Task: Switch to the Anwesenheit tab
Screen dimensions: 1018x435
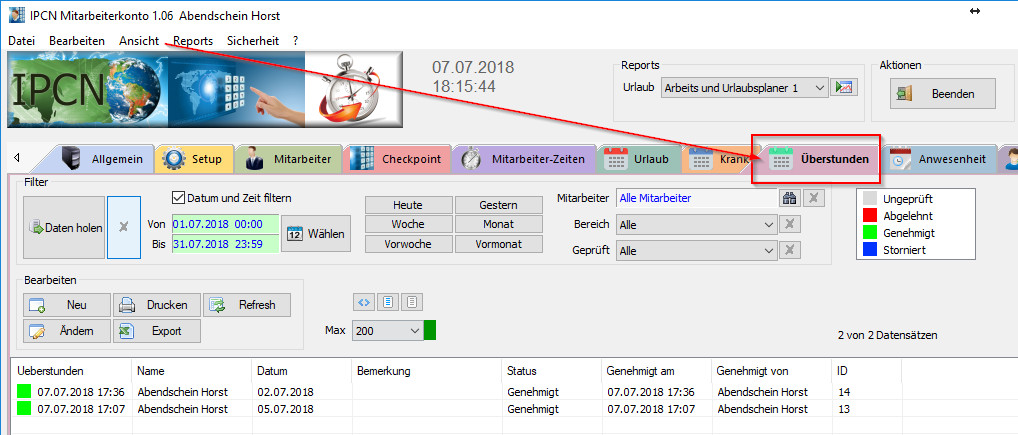Action: (x=941, y=159)
